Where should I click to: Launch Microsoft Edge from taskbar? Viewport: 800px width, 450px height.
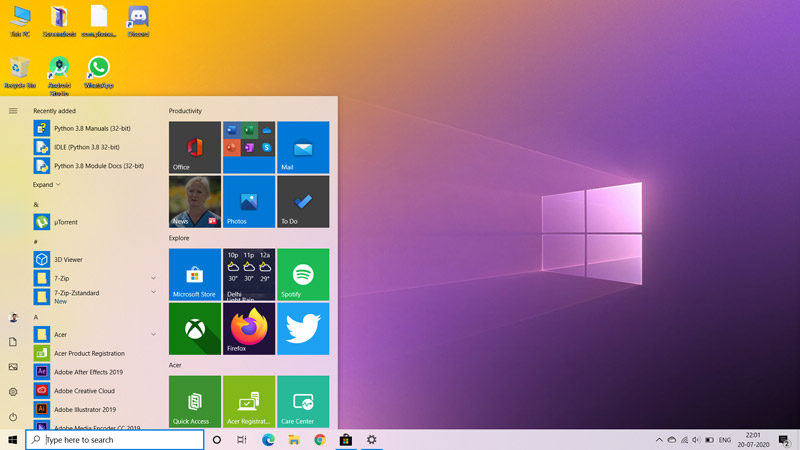coord(268,440)
